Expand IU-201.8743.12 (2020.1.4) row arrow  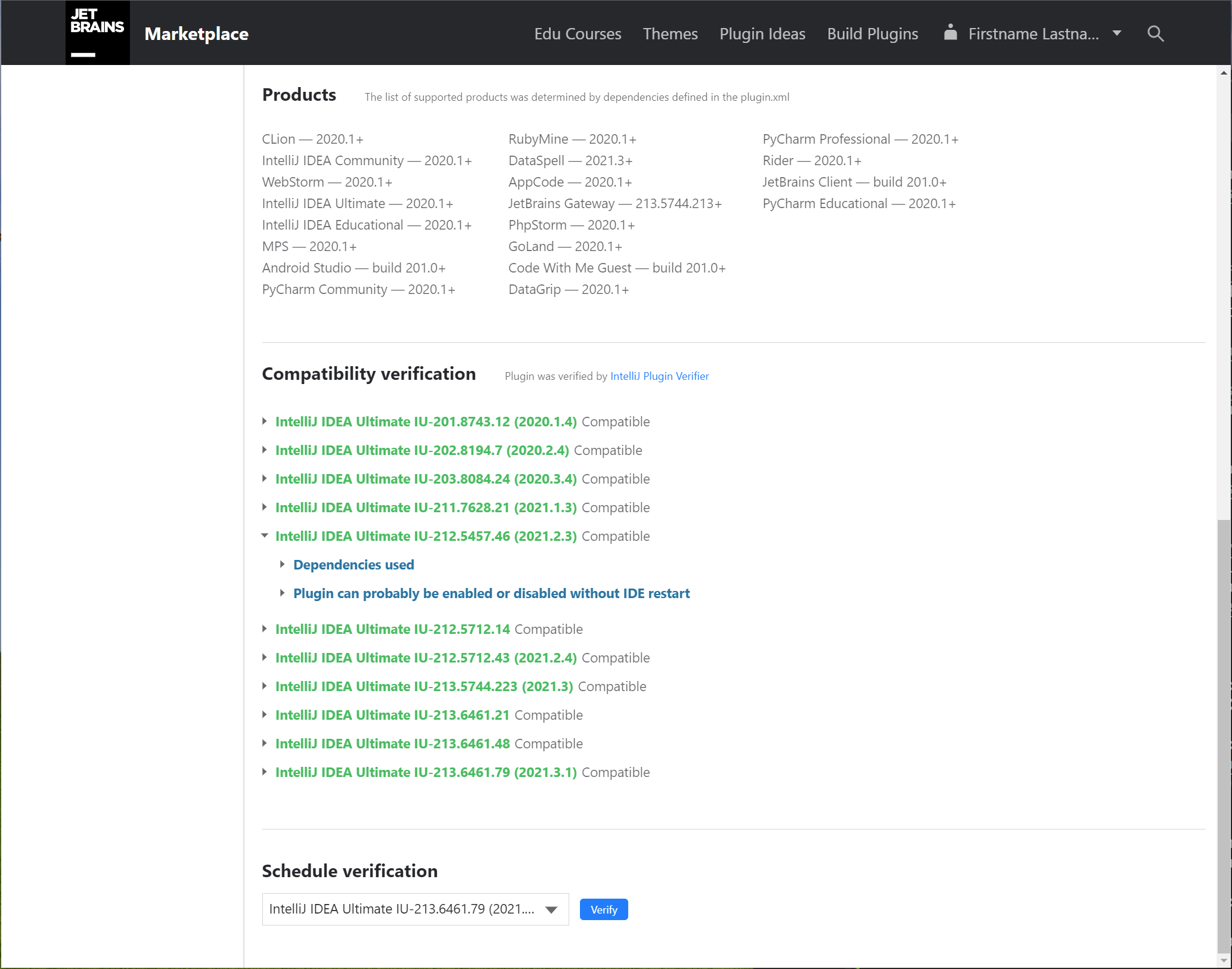coord(265,421)
